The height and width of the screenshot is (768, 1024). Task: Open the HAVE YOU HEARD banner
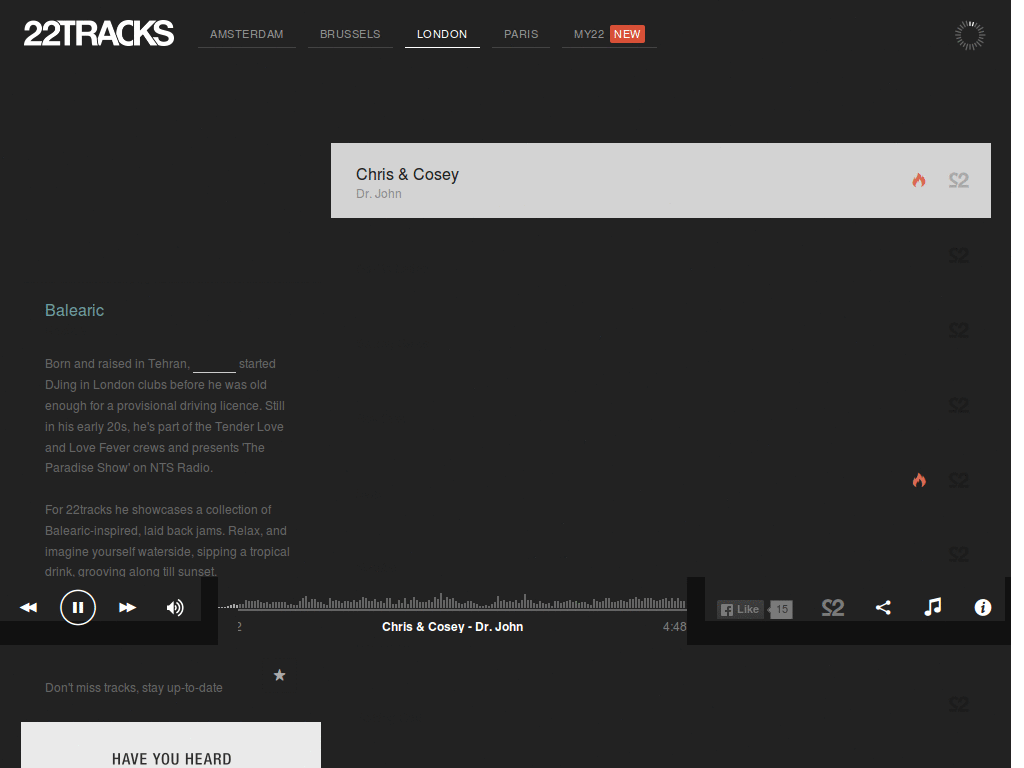[171, 745]
